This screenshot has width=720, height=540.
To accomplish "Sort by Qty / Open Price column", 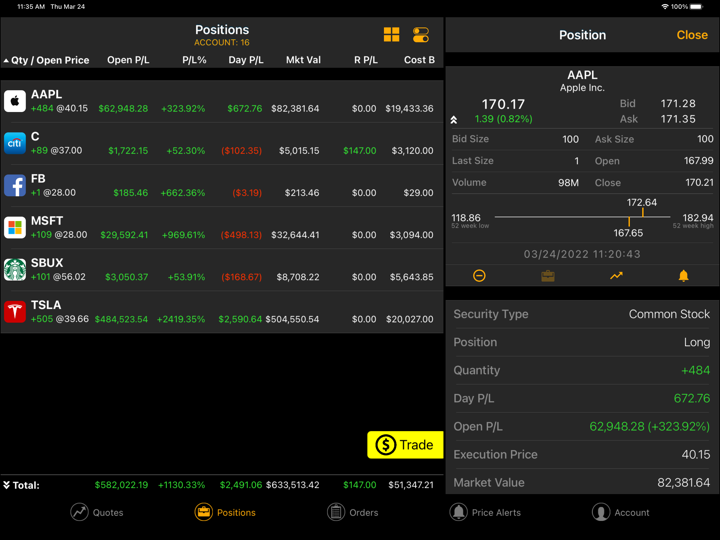I will pyautogui.click(x=48, y=60).
